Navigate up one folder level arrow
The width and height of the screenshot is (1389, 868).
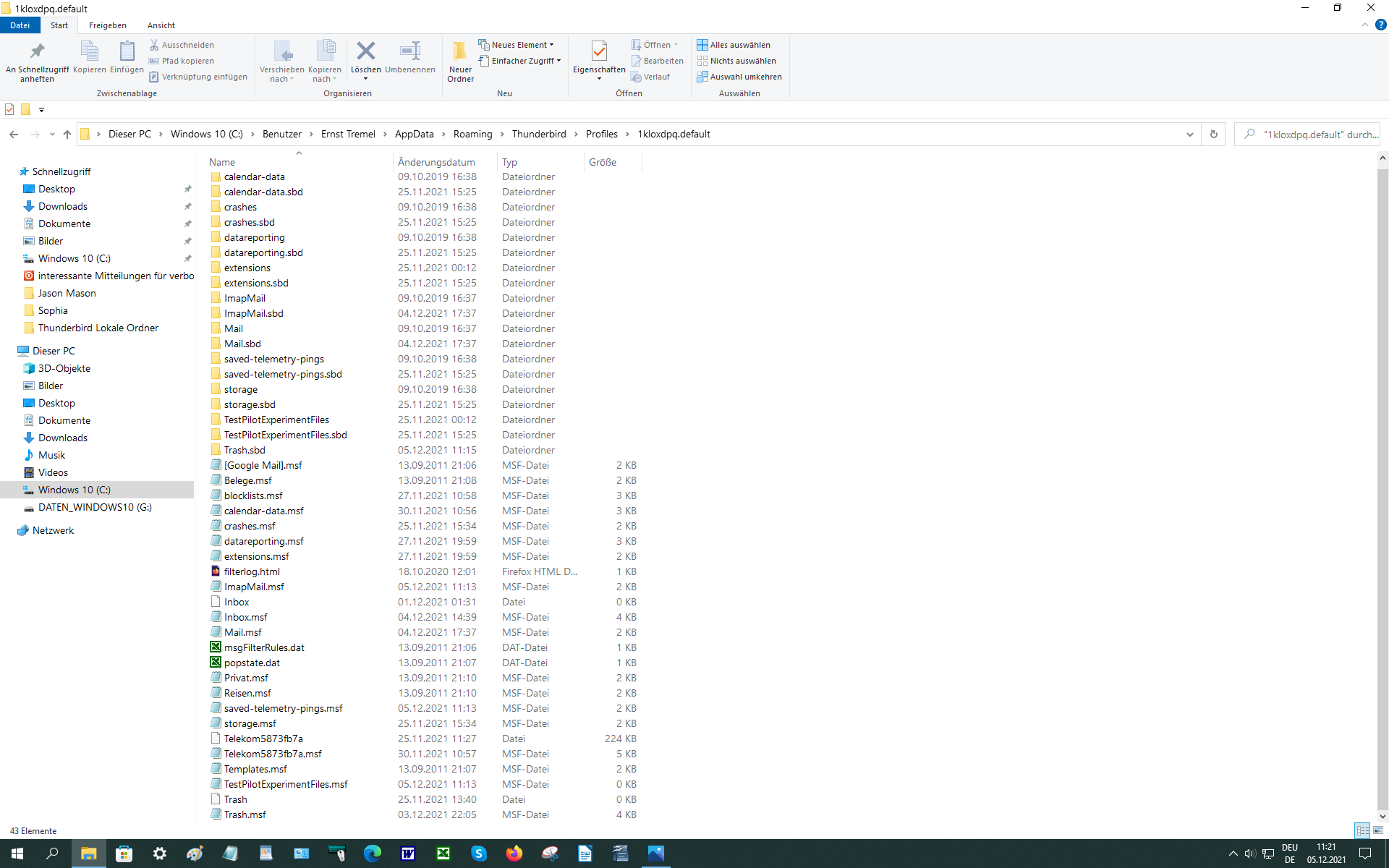pos(67,135)
